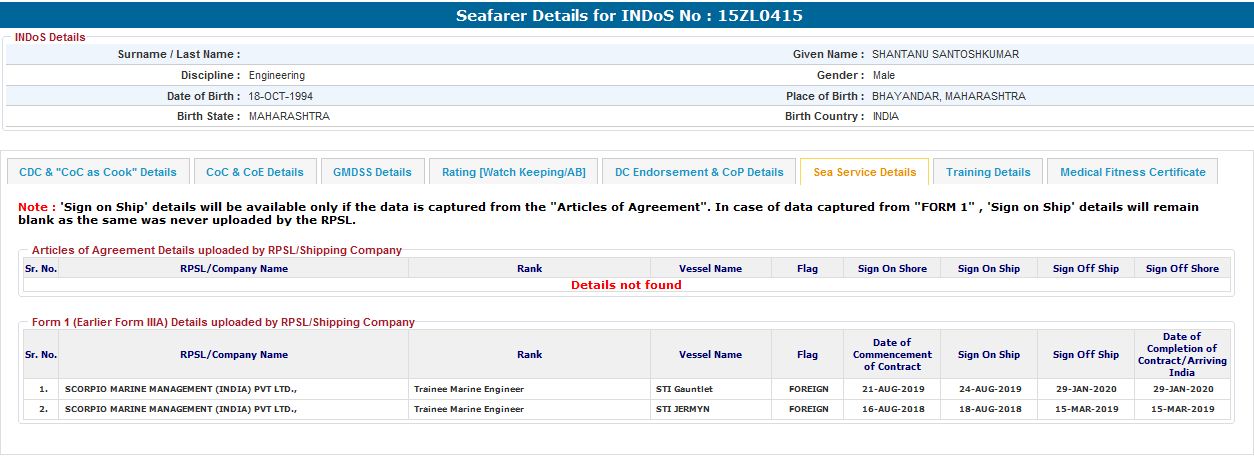Image resolution: width=1254 pixels, height=457 pixels.
Task: Click the Rank column header in Form 1 table
Action: click(x=529, y=354)
